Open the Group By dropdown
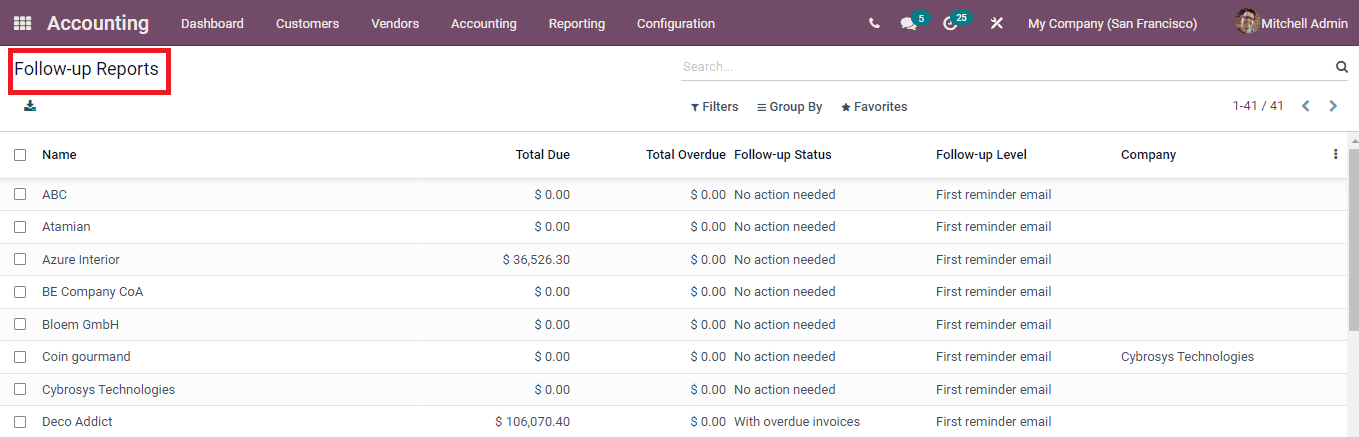The width and height of the screenshot is (1359, 437). click(790, 107)
